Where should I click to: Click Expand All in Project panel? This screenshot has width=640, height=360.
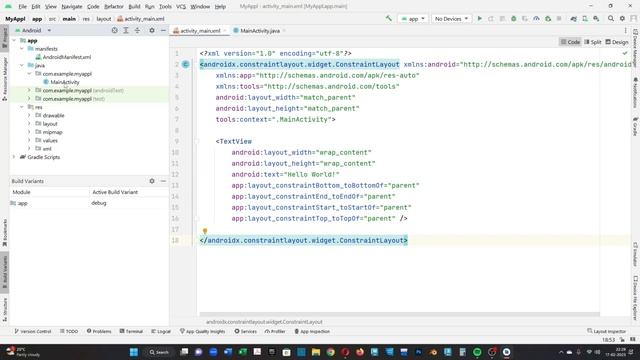coord(126,30)
